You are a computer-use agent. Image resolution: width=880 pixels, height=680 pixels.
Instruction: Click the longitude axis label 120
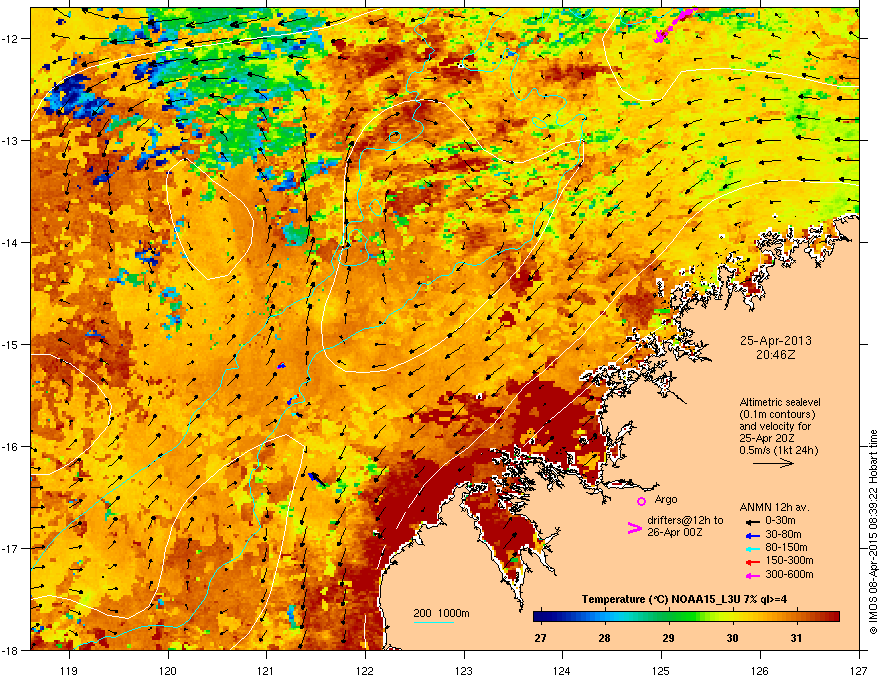[x=168, y=670]
